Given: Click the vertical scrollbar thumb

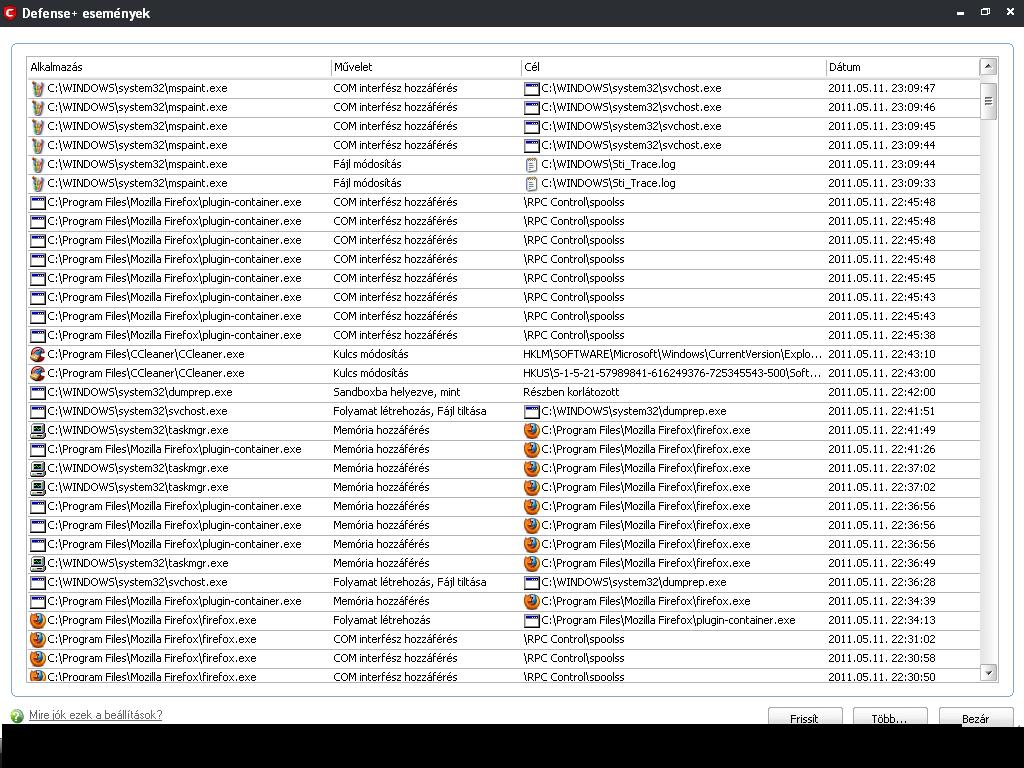Looking at the screenshot, I should [988, 101].
